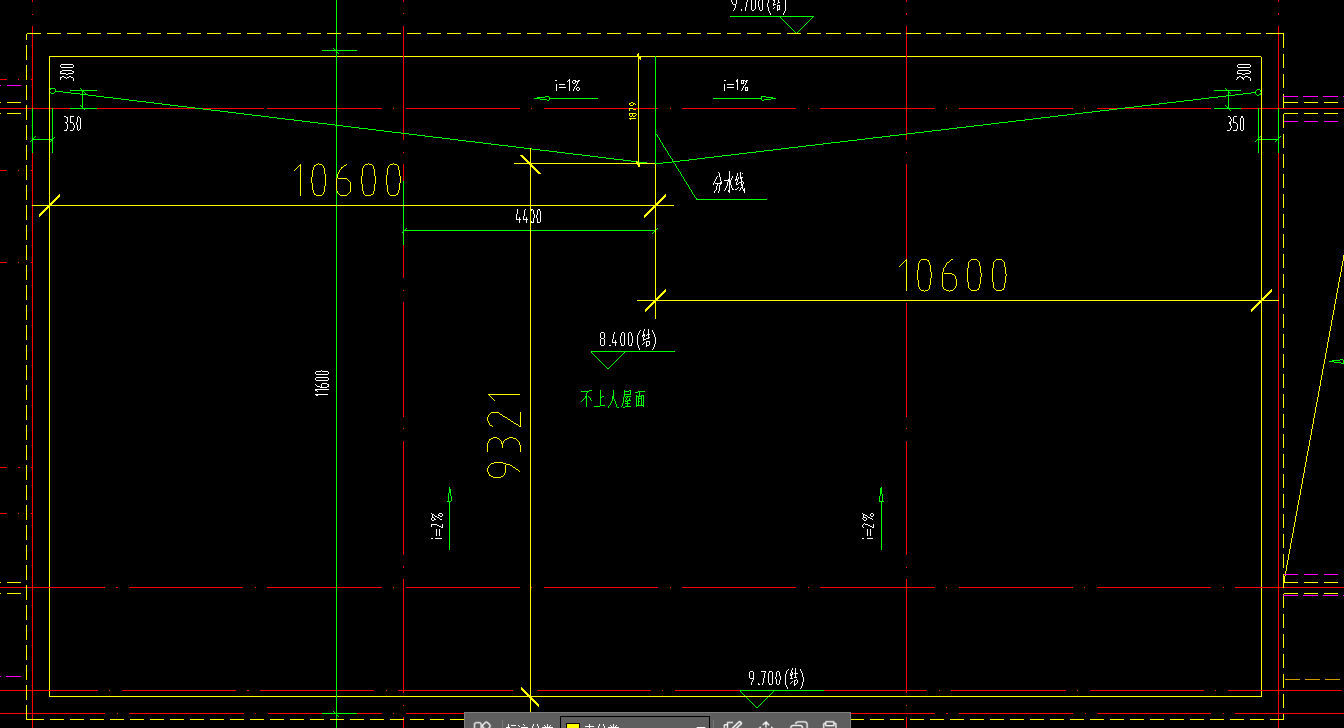Click the i=2% slope label near 9321

coord(437,526)
